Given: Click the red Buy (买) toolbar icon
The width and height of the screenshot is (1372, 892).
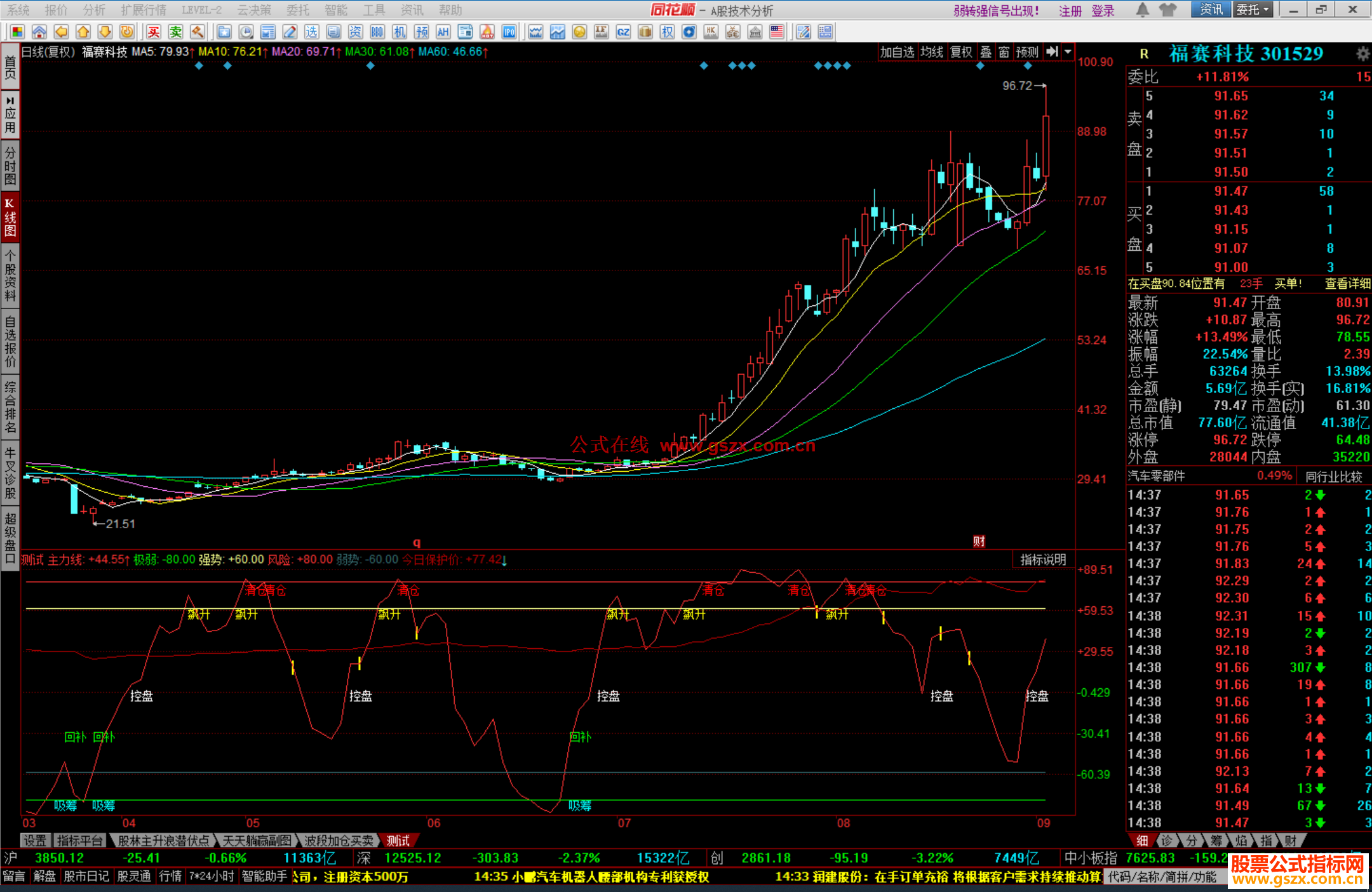Looking at the screenshot, I should coord(154,32).
